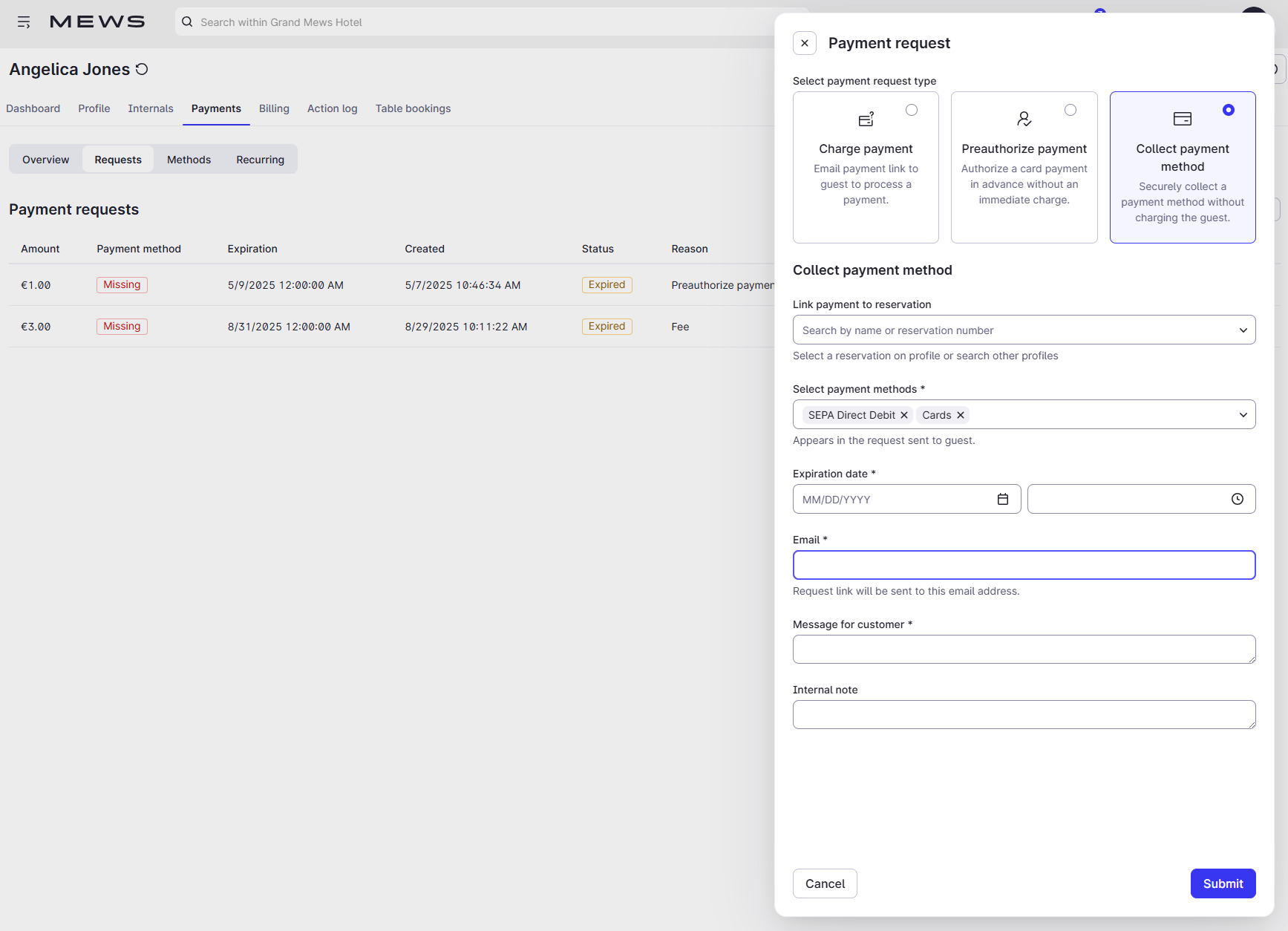The image size is (1288, 931).
Task: Click the Charge payment card icon
Action: [x=866, y=119]
